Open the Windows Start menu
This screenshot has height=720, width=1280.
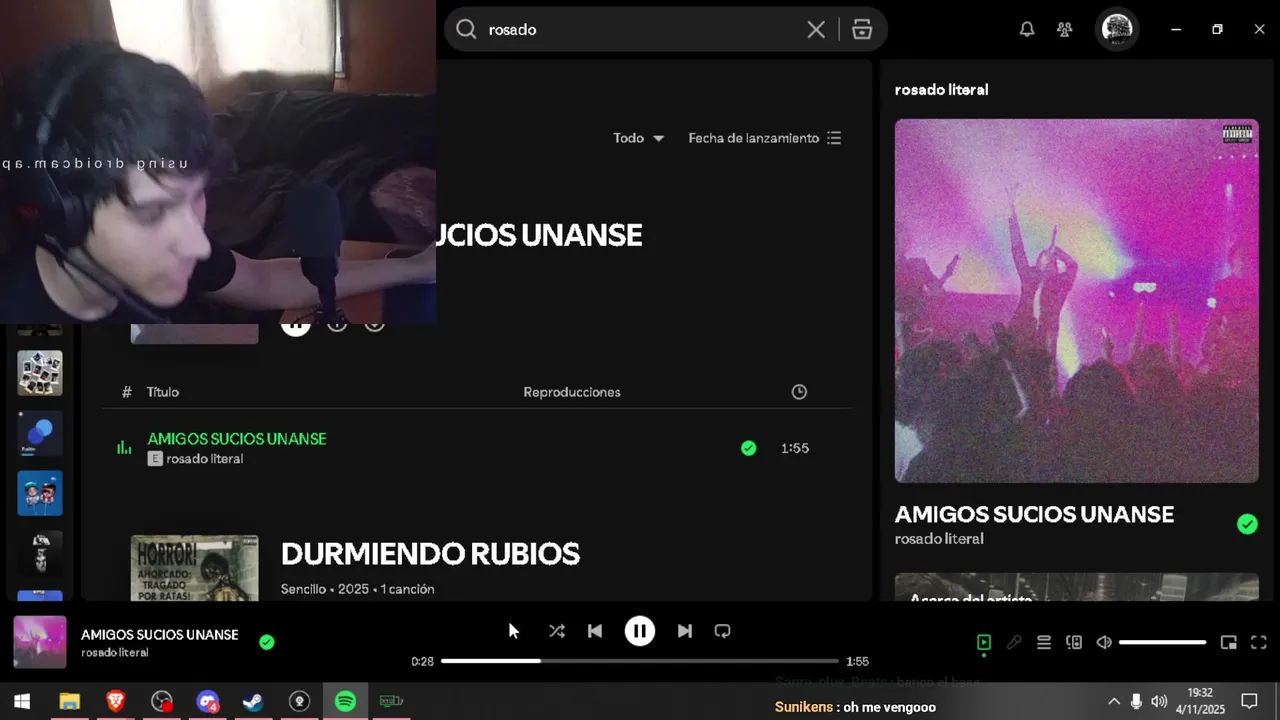22,702
